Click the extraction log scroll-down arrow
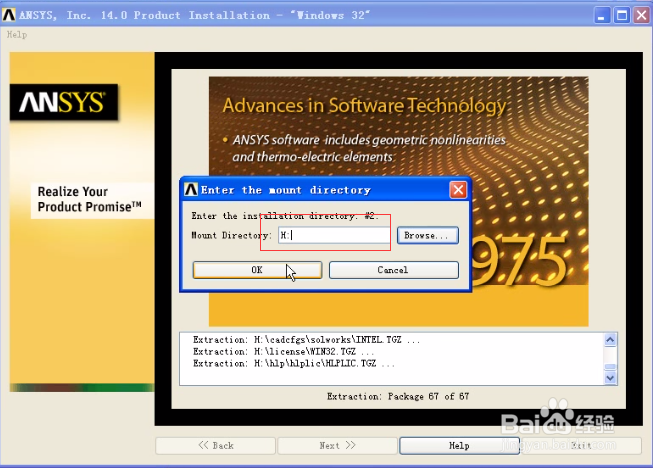Viewport: 653px width, 468px height. click(610, 378)
